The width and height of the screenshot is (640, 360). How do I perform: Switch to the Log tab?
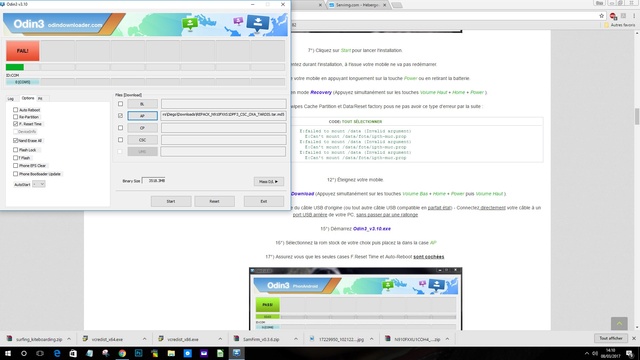(x=11, y=98)
